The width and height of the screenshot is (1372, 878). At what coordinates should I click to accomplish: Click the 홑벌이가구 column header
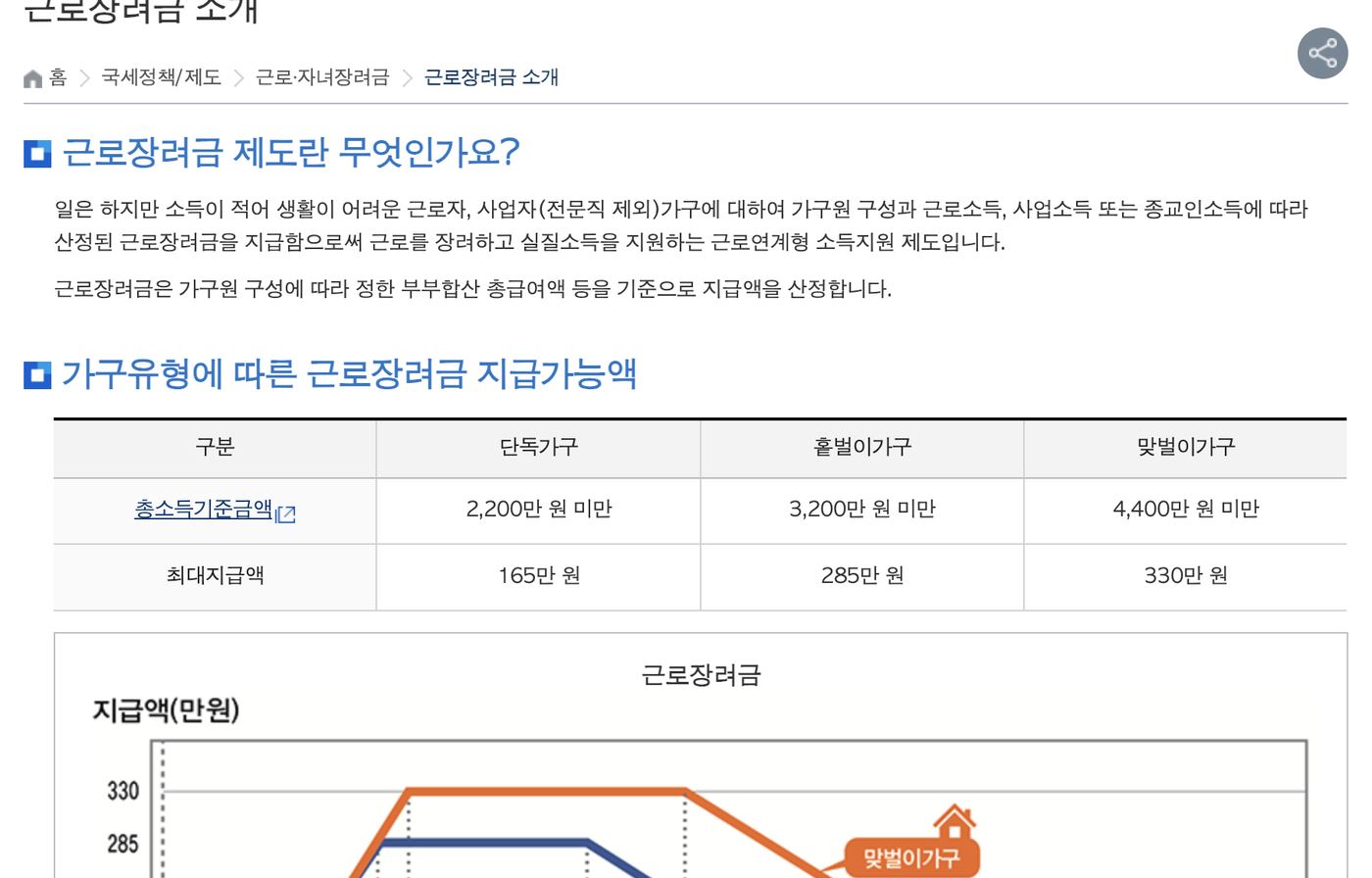[x=862, y=448]
